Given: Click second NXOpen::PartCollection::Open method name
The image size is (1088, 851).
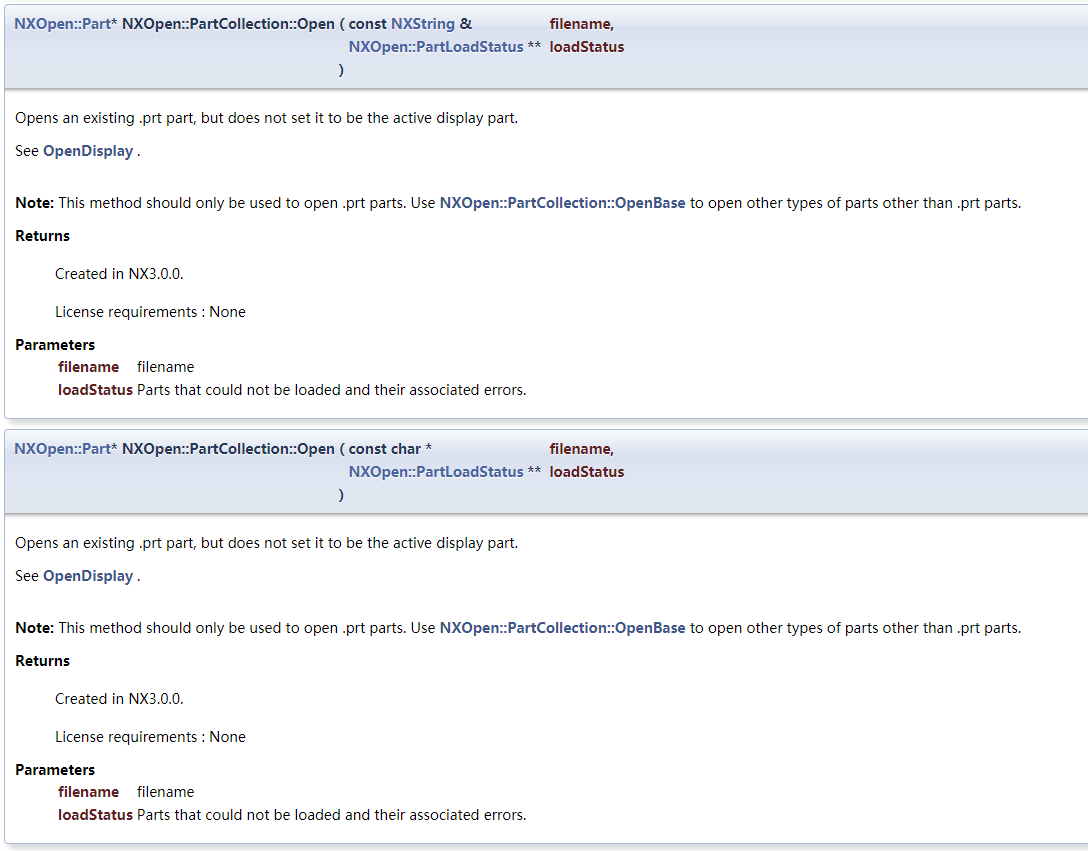Looking at the screenshot, I should point(228,448).
